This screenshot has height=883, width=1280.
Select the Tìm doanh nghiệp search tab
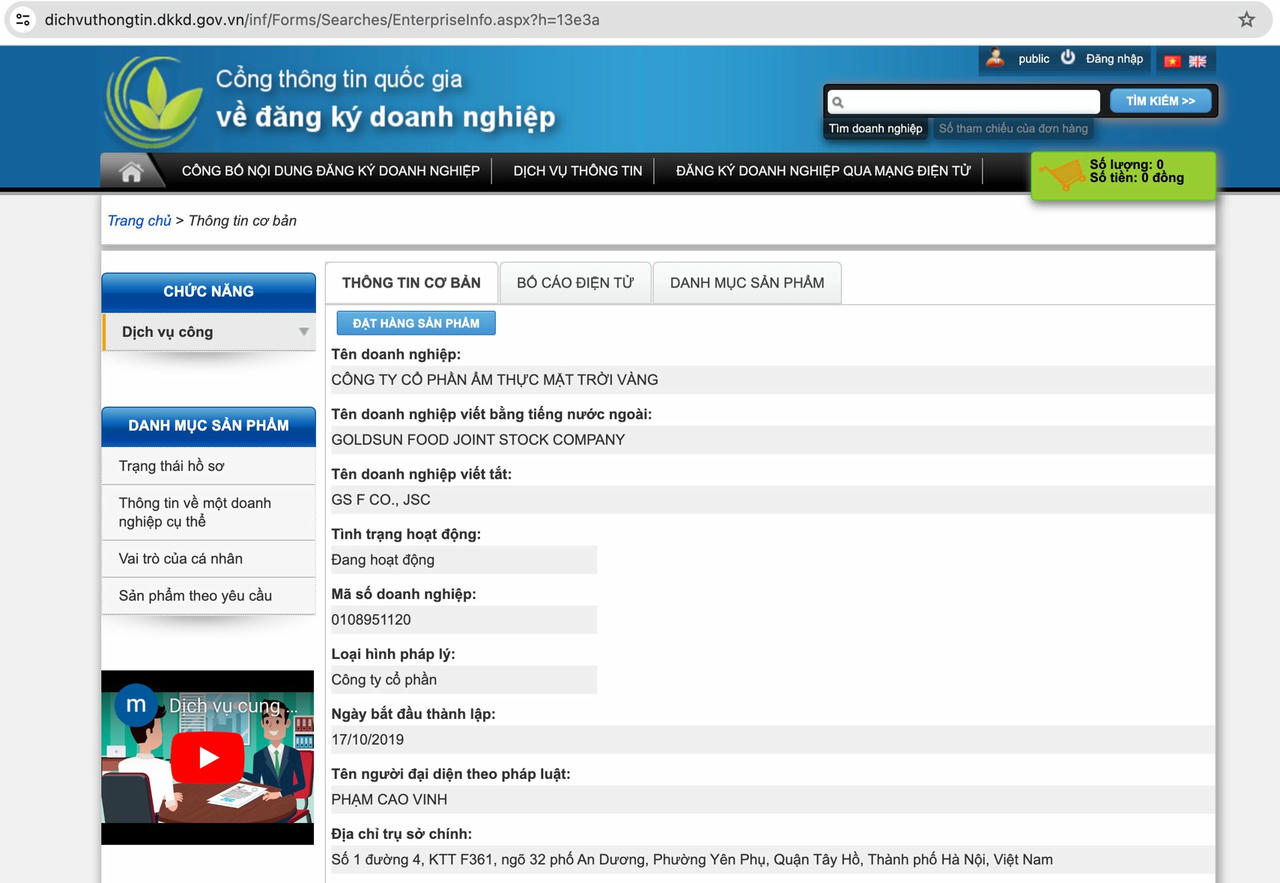(875, 129)
